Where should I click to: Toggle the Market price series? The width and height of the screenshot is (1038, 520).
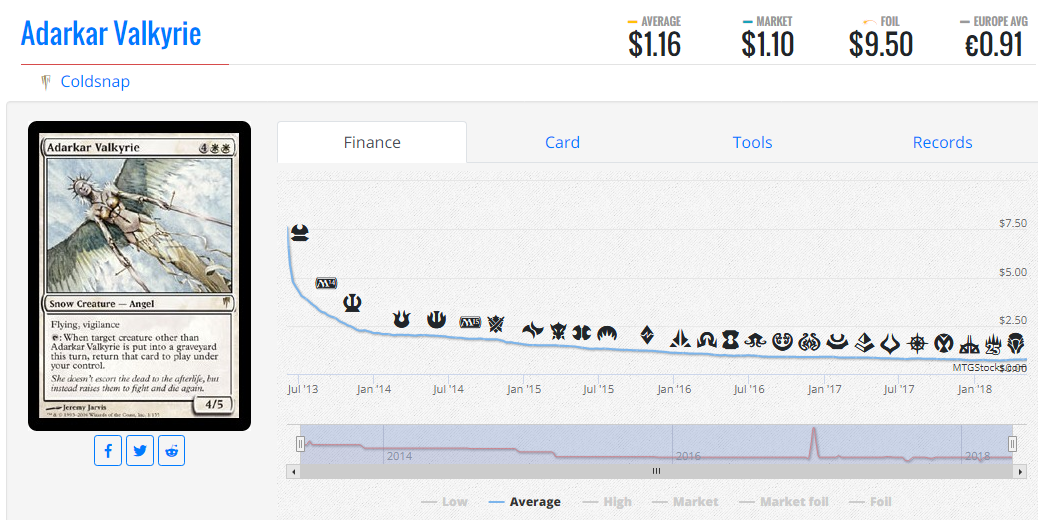point(685,502)
